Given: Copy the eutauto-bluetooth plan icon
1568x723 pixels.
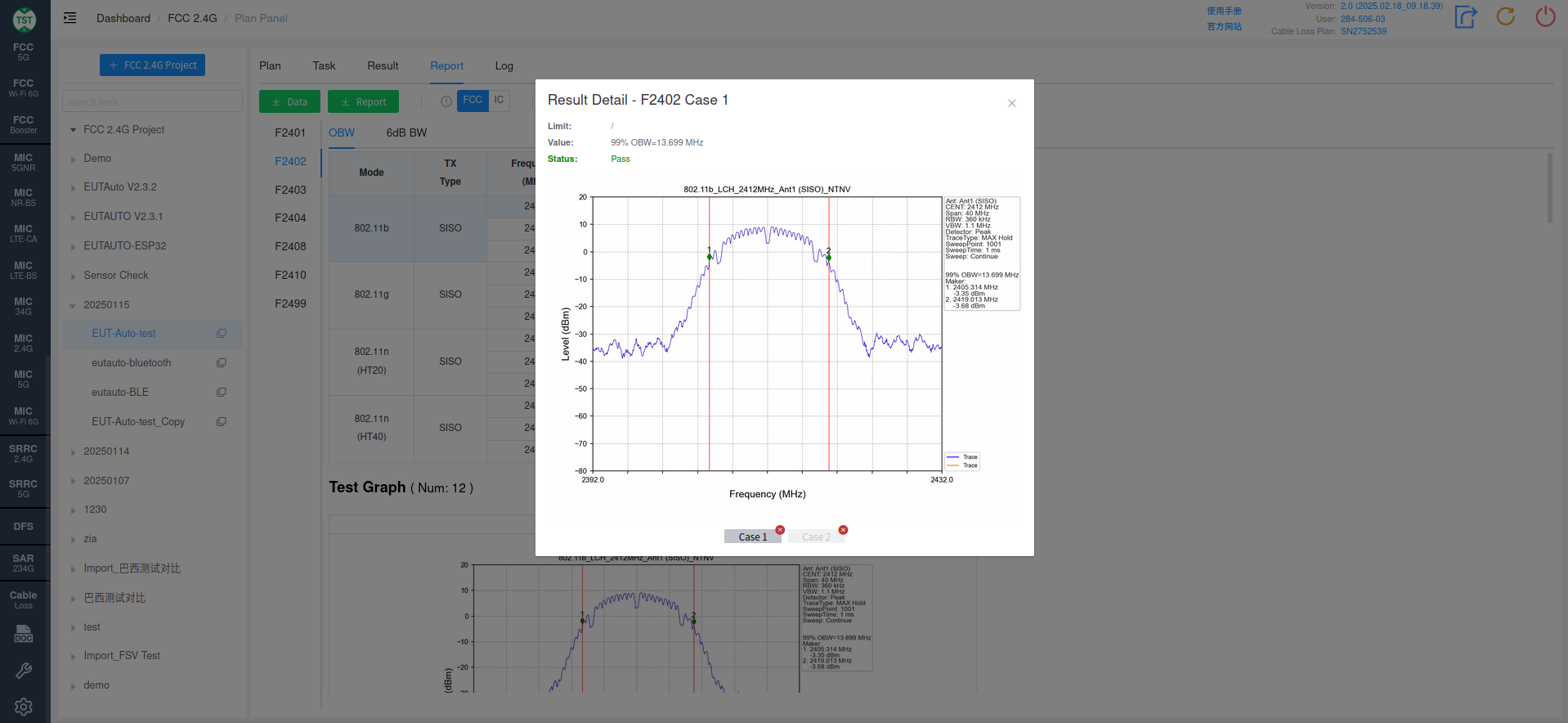Looking at the screenshot, I should [221, 363].
